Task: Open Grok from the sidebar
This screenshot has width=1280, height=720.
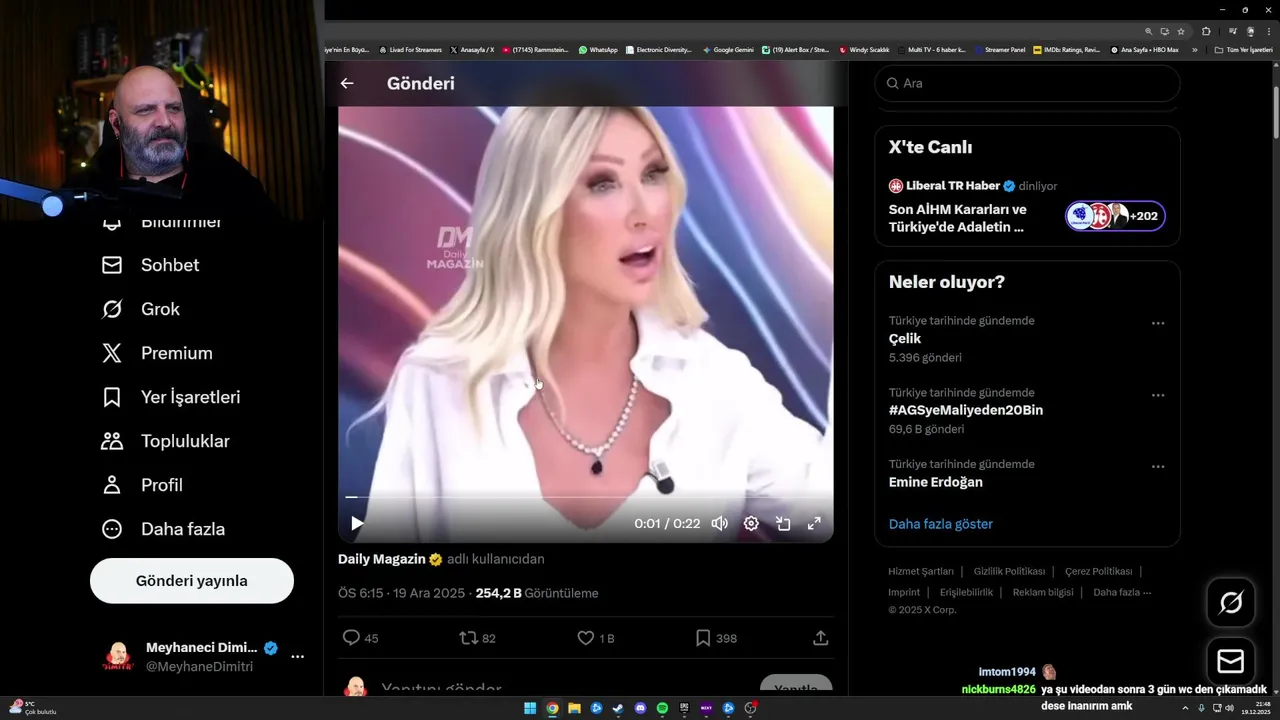Action: (140, 309)
